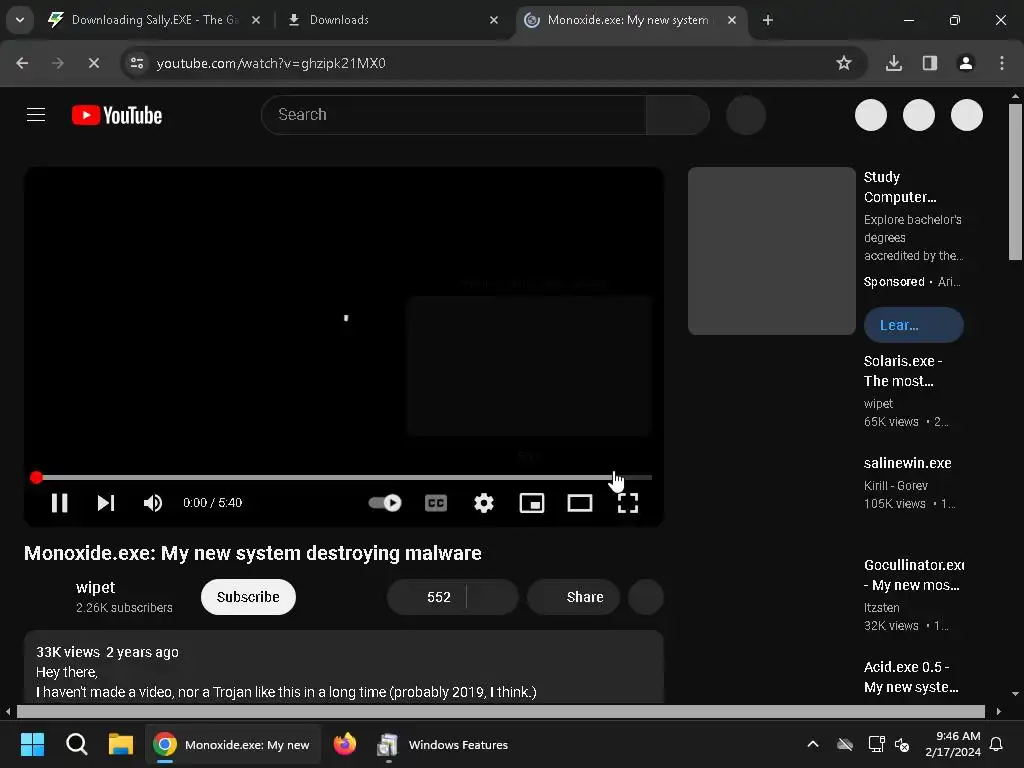1024x768 pixels.
Task: Open File Explorer from taskbar
Action: 120,744
